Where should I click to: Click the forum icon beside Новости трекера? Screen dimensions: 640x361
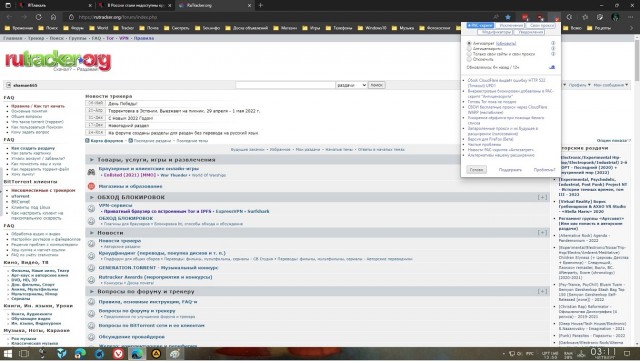(x=91, y=243)
